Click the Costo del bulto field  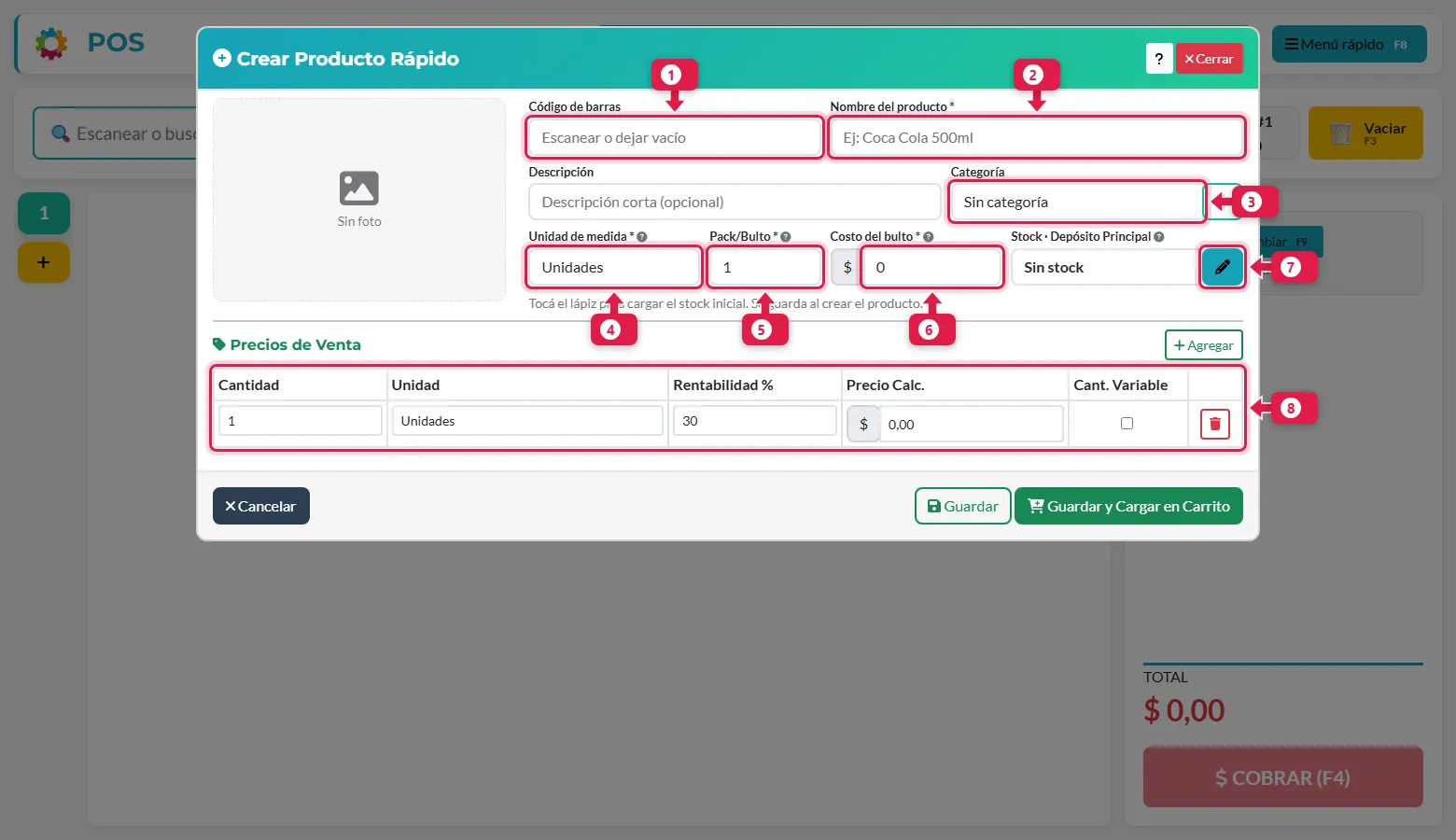[x=931, y=268]
